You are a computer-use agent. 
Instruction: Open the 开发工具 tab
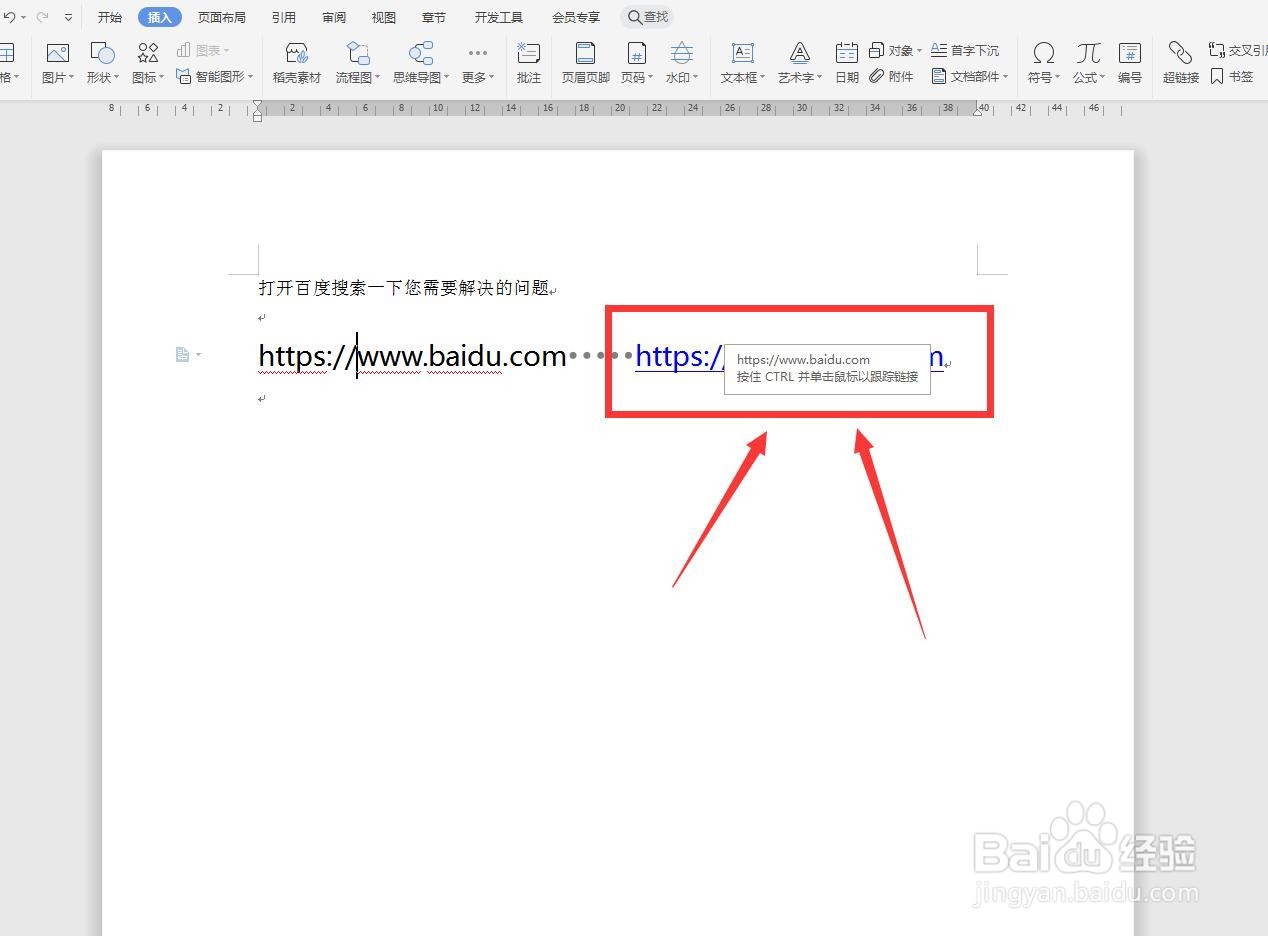coord(498,17)
